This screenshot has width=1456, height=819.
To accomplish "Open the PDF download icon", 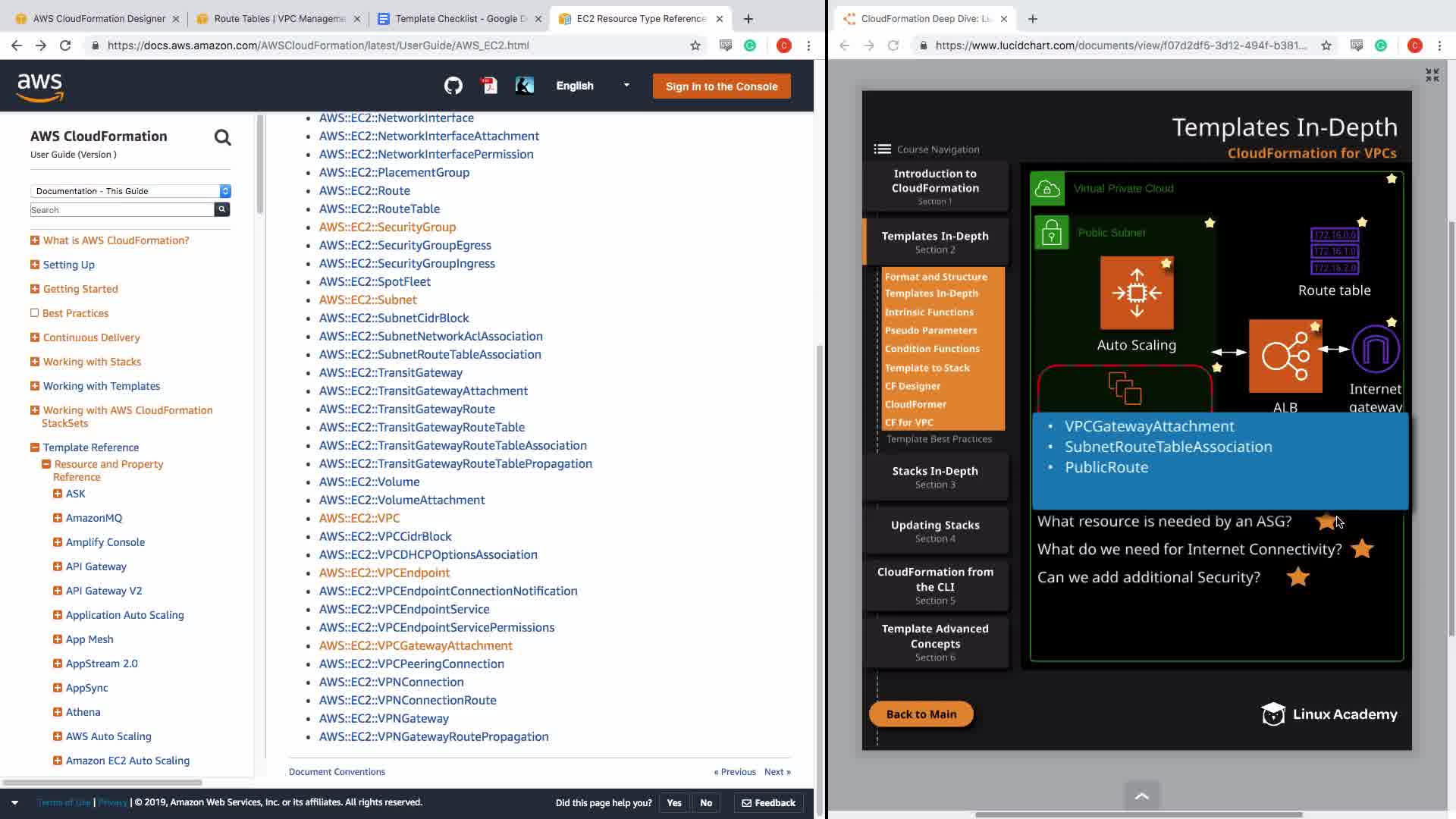I will point(489,86).
